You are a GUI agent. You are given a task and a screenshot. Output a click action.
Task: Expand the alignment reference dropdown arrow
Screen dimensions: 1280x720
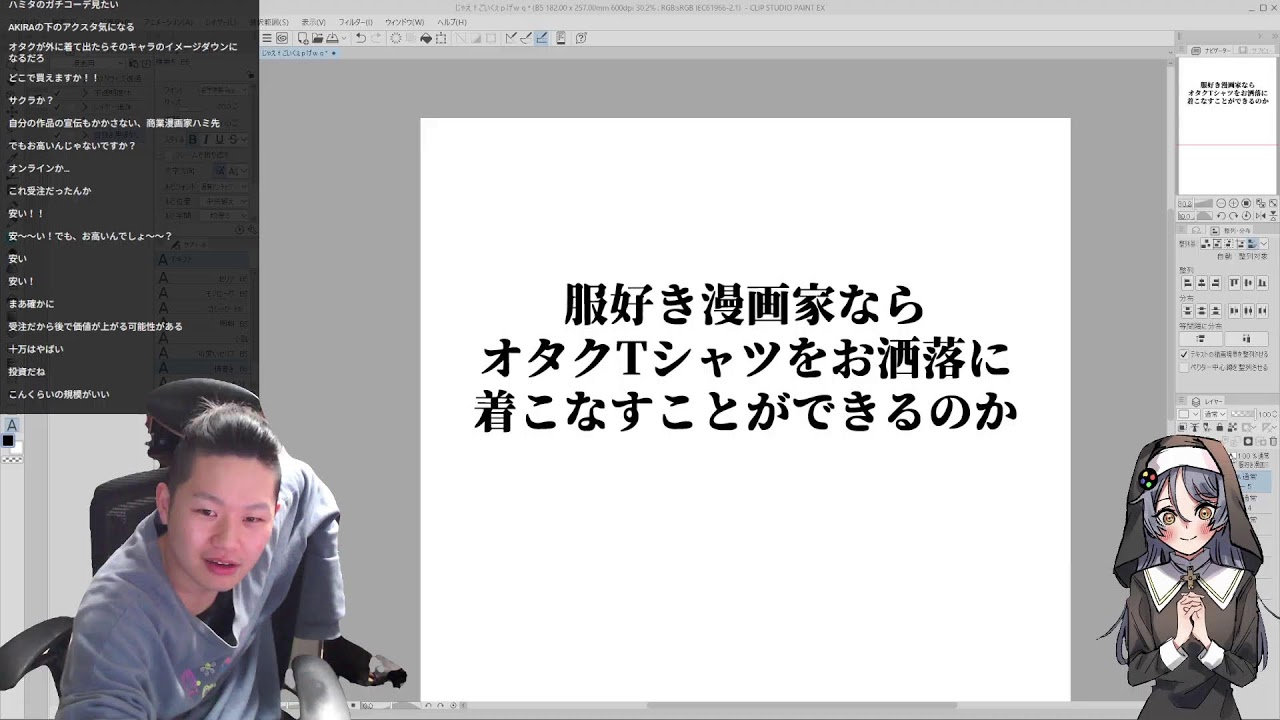click(1264, 243)
